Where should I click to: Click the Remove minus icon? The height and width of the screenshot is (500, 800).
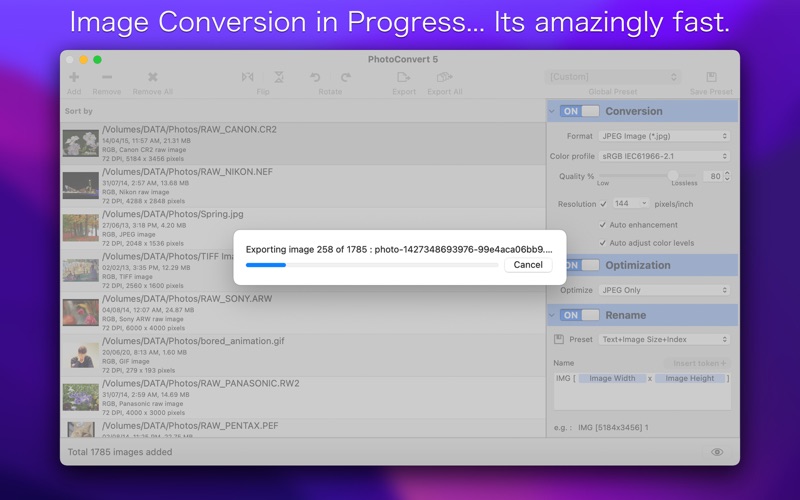click(107, 77)
